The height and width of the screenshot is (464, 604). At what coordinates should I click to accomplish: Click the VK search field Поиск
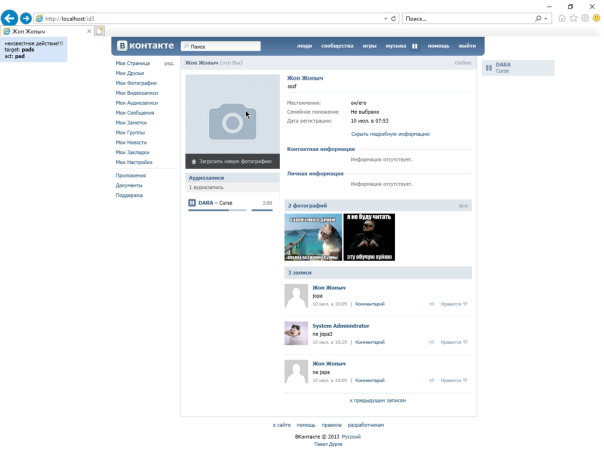tap(221, 46)
